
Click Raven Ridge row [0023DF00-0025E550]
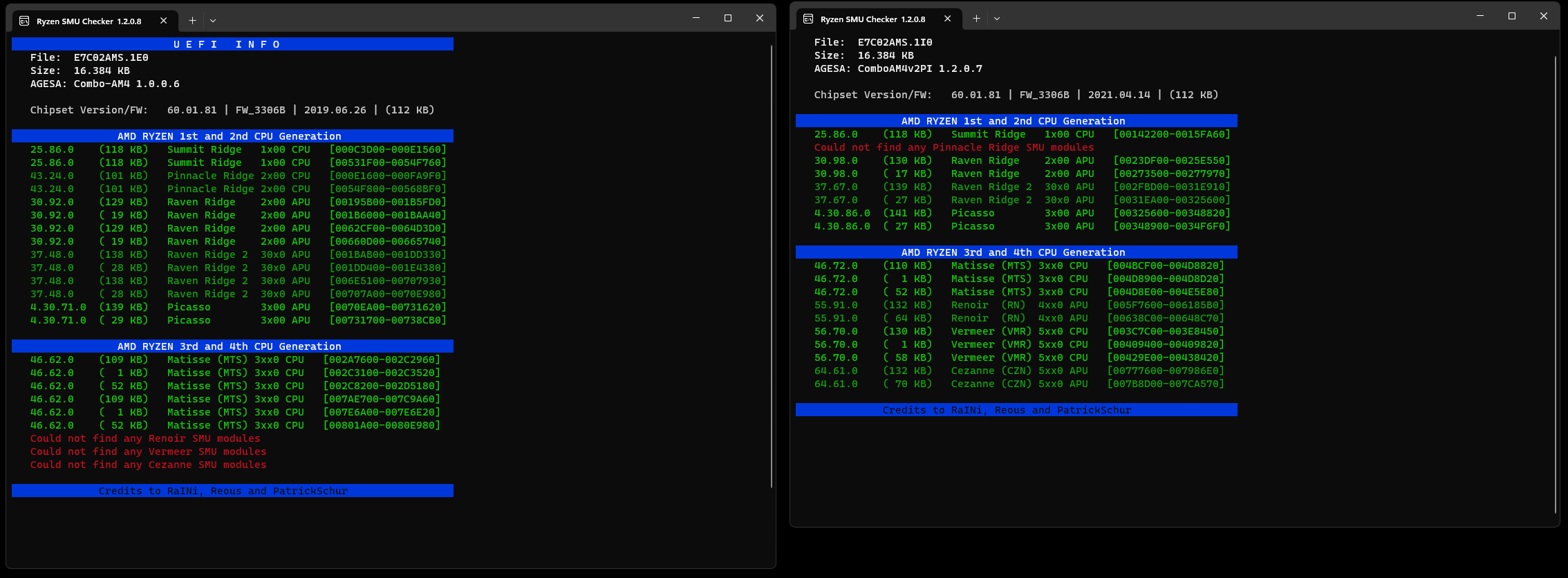tap(1023, 160)
